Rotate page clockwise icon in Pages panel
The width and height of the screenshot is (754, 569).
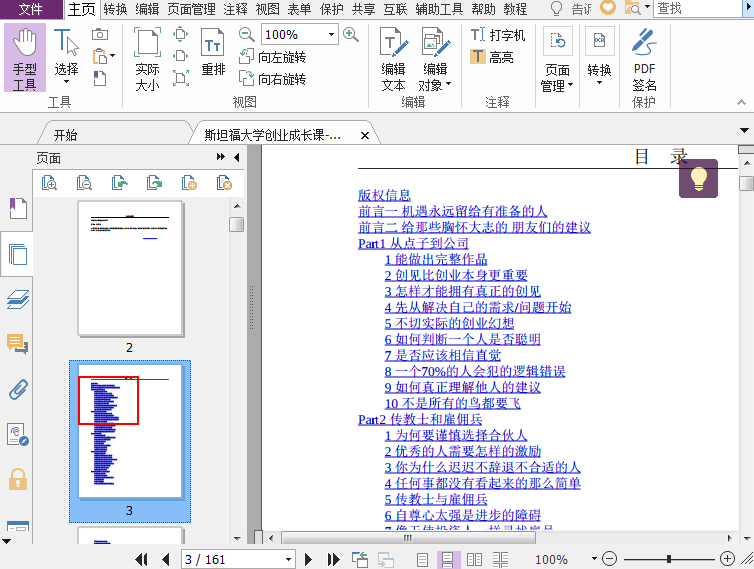pyautogui.click(x=154, y=183)
